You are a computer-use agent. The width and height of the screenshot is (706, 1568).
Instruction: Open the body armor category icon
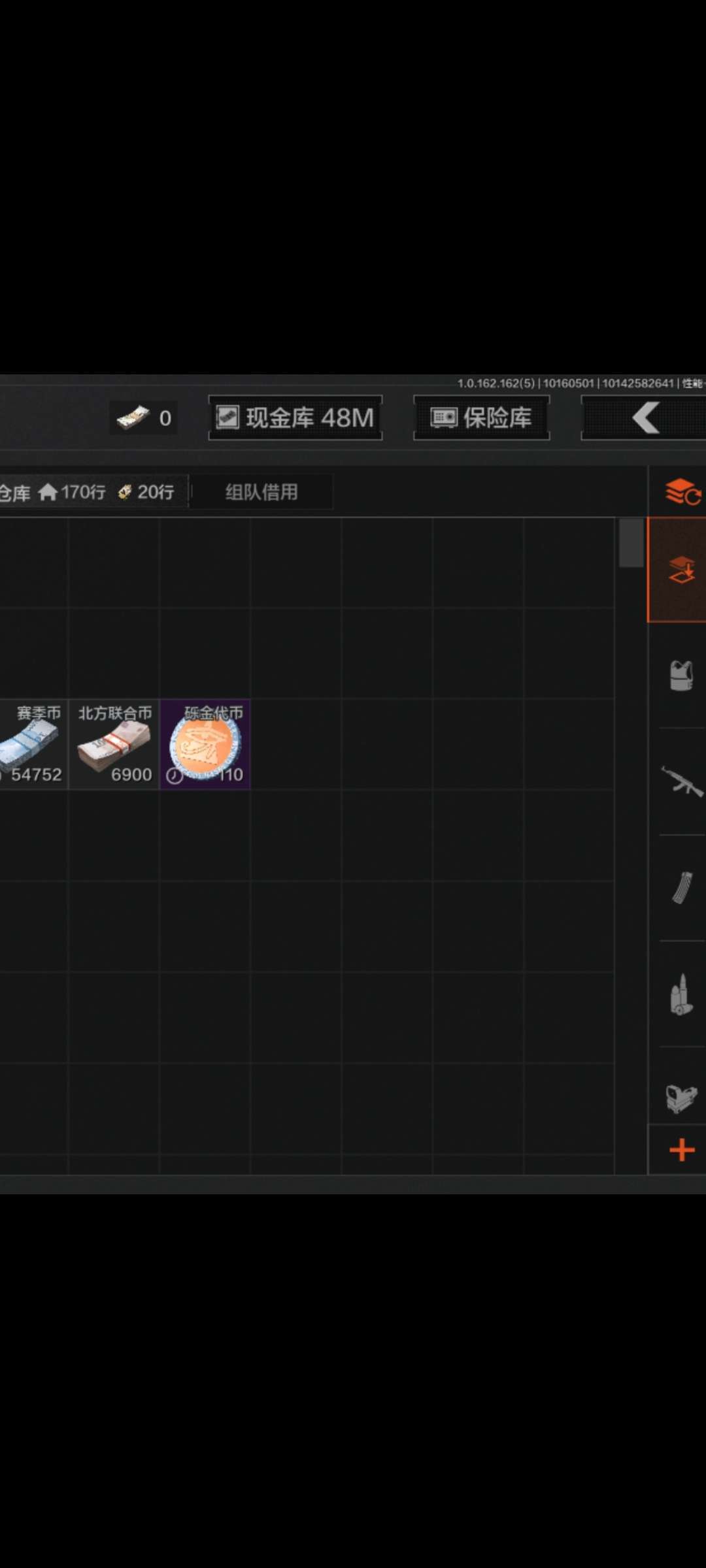(x=681, y=676)
